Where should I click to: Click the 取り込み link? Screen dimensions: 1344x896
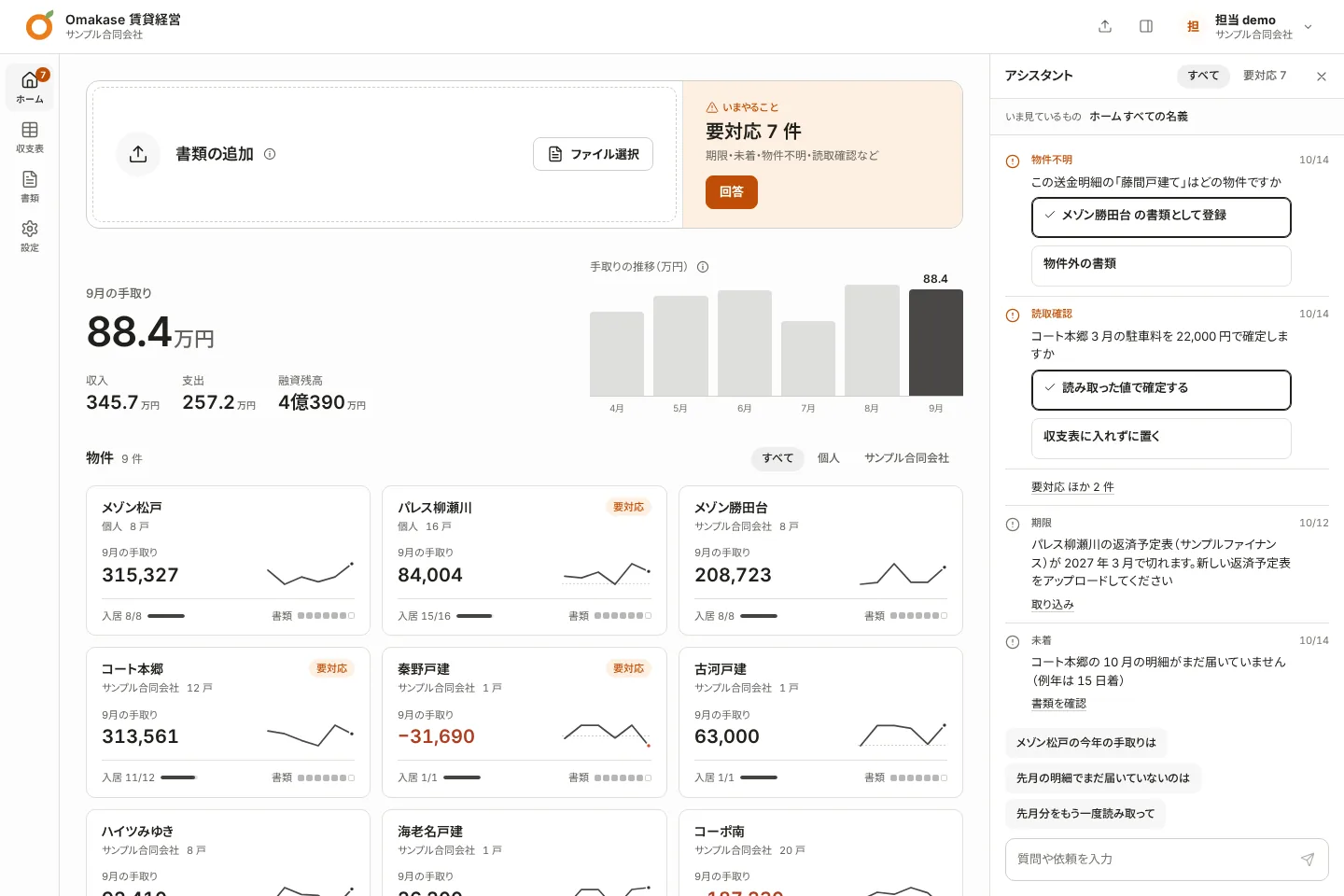click(x=1053, y=605)
